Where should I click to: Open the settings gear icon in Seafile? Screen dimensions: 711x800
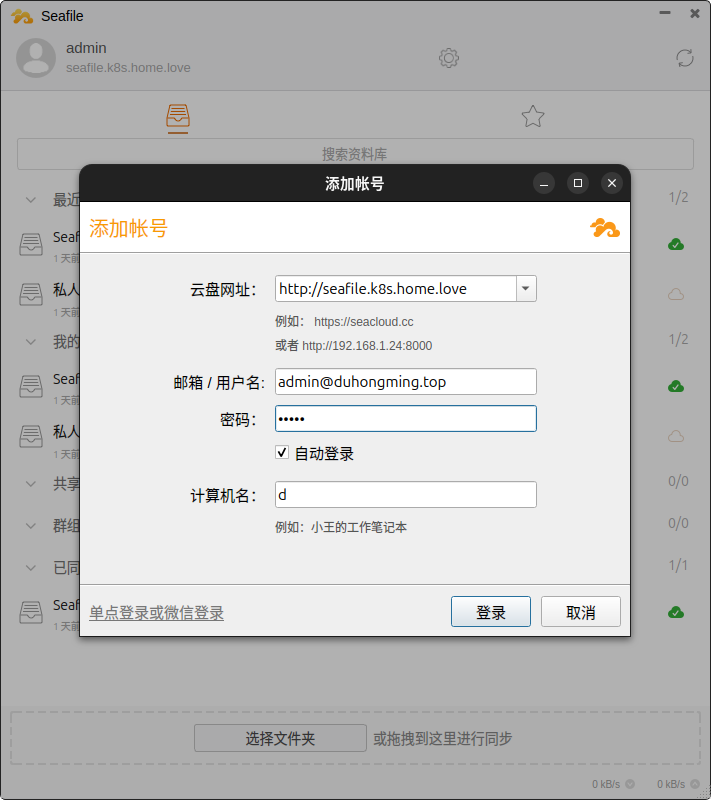click(449, 58)
